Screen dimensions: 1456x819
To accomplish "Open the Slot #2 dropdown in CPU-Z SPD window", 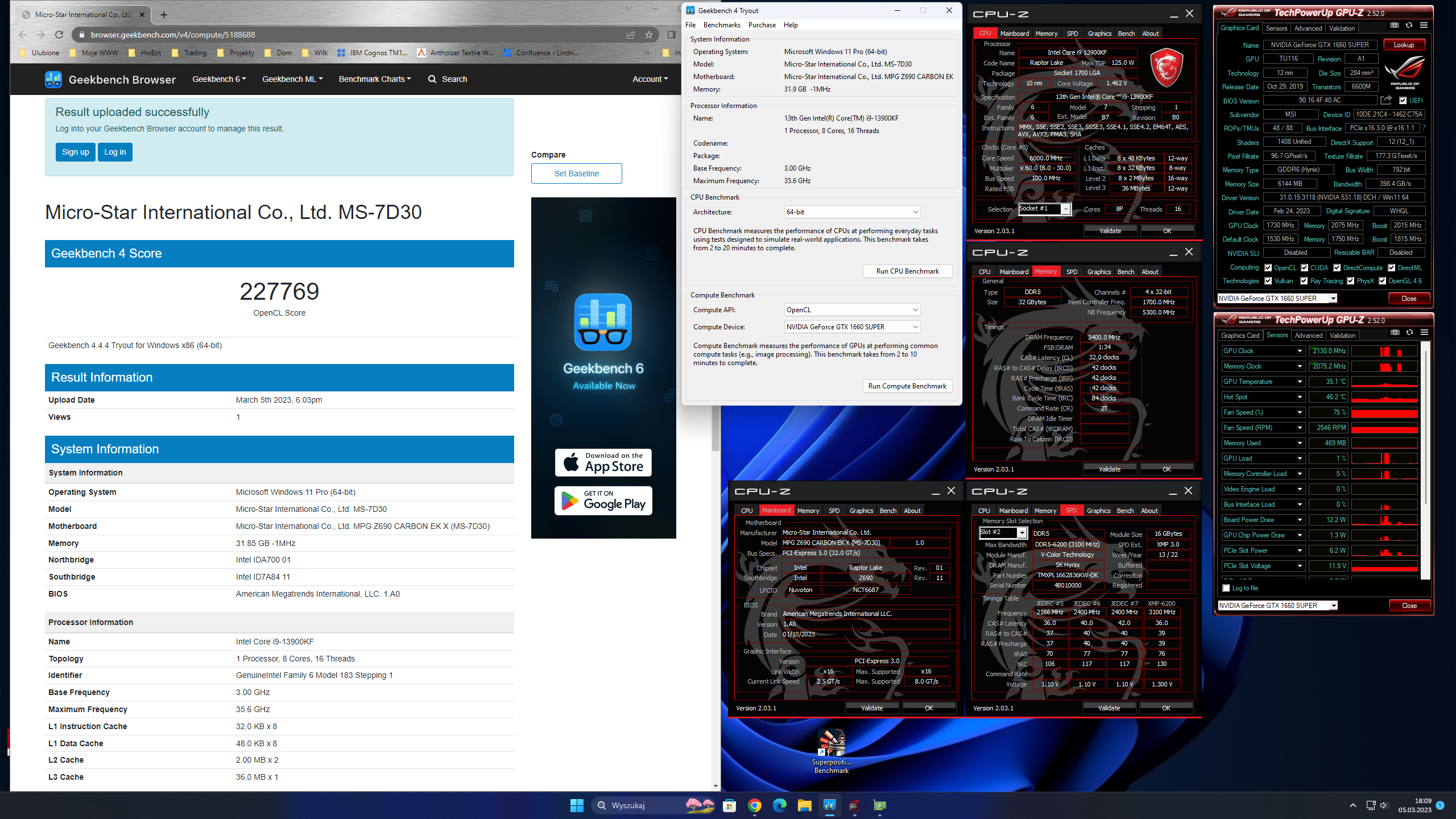I will (x=1003, y=533).
